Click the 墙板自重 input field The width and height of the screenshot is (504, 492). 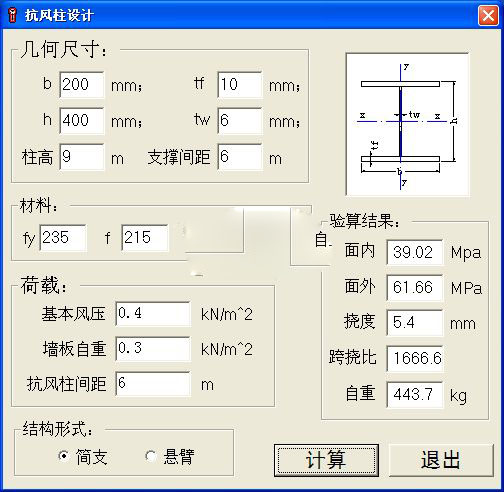pos(153,349)
